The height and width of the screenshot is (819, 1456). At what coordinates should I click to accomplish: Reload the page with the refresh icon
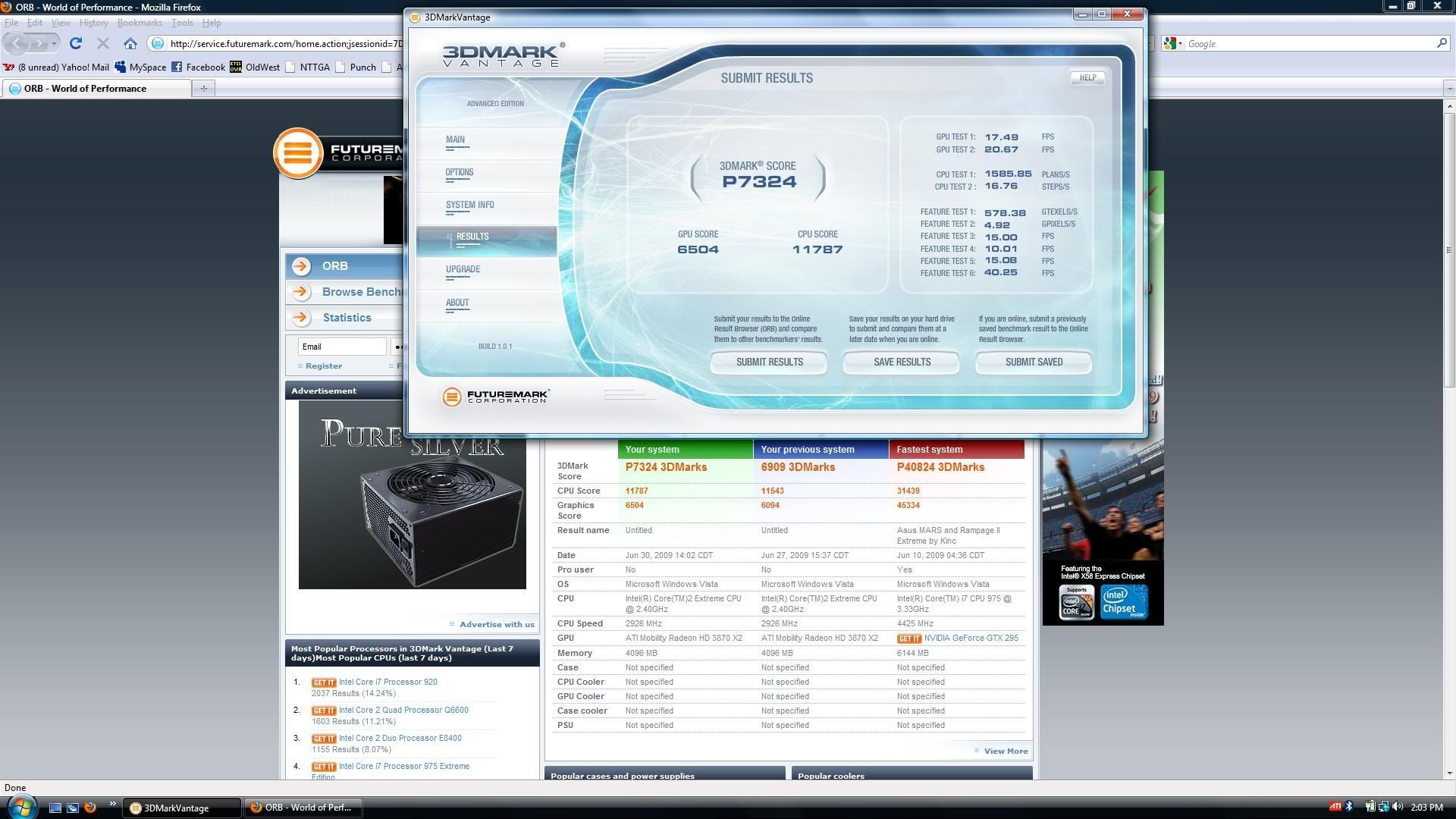pyautogui.click(x=75, y=43)
